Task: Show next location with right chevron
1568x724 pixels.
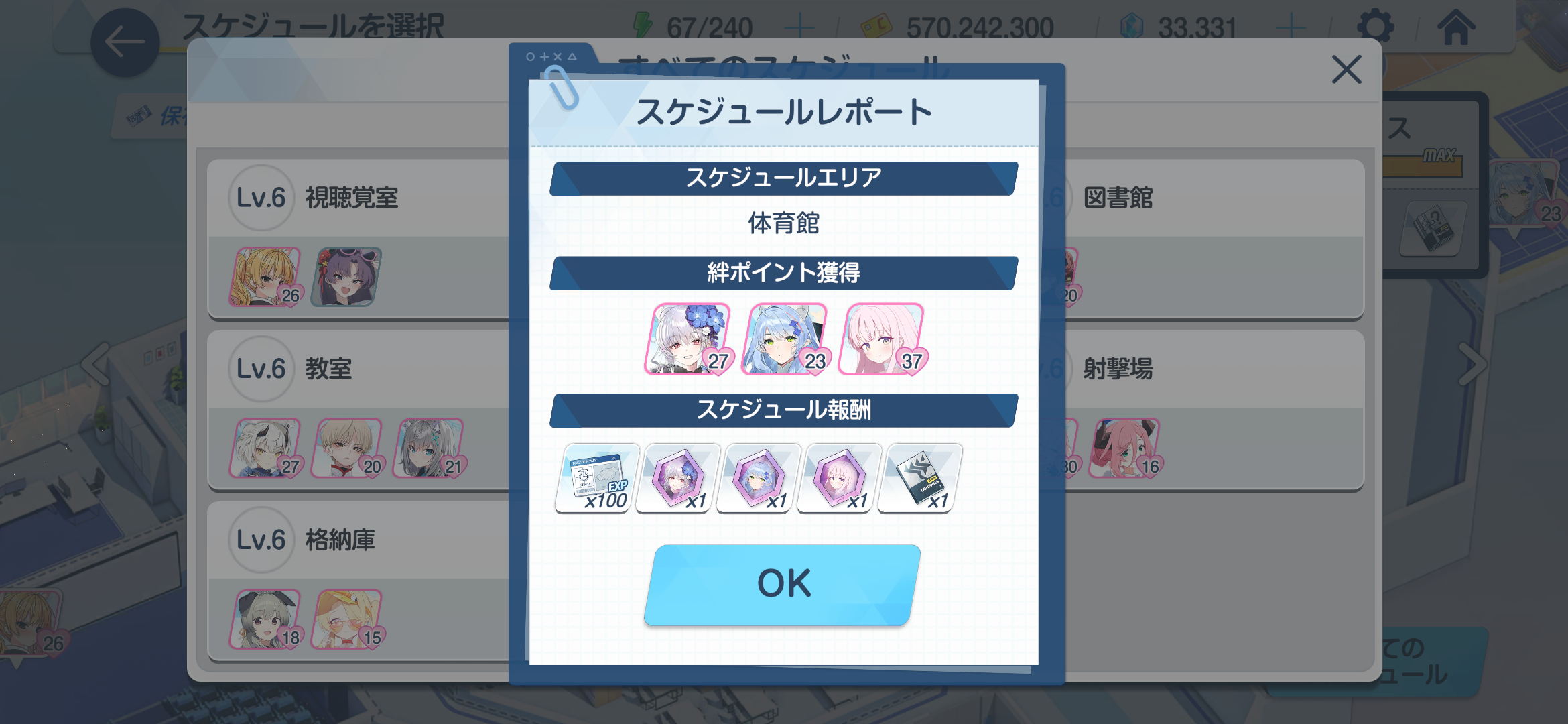Action: (1472, 365)
